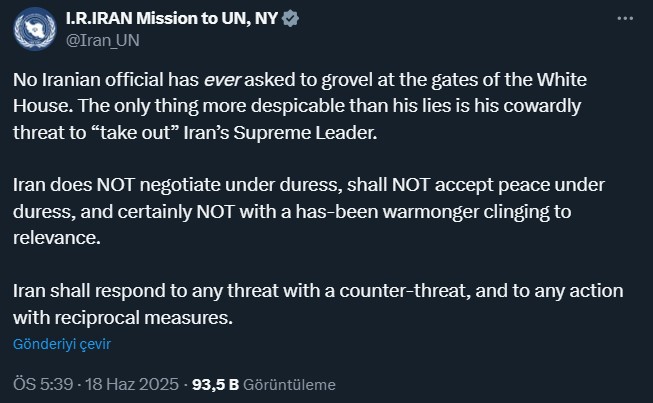The image size is (653, 403).
Task: Open the I.R.IRAN Mission to UN, NY display name
Action: click(172, 18)
